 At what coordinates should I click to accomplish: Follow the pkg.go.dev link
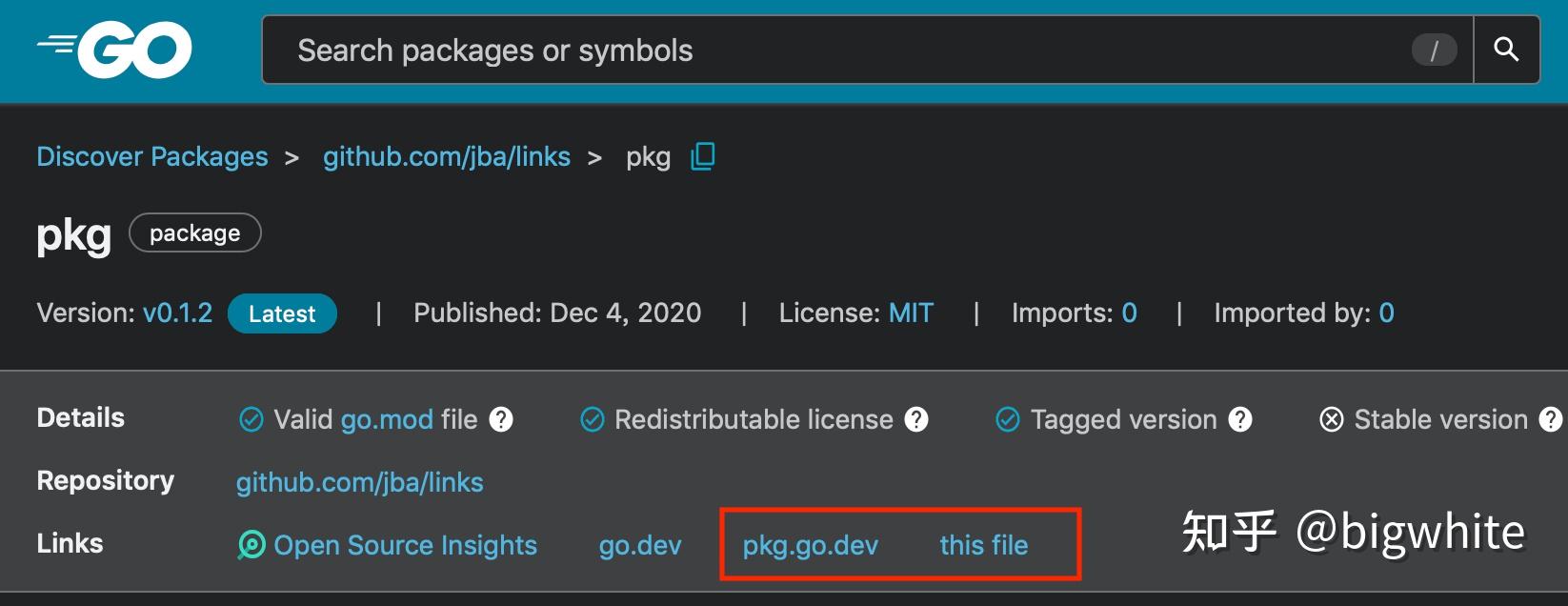811,545
